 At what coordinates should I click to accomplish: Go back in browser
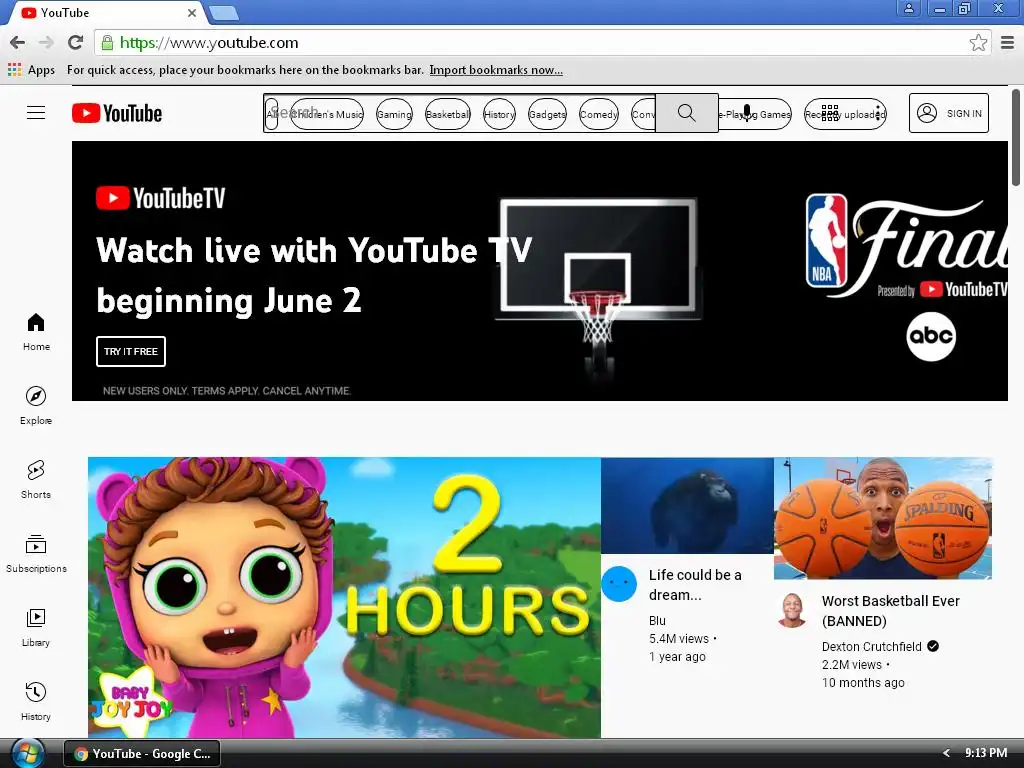tap(18, 42)
